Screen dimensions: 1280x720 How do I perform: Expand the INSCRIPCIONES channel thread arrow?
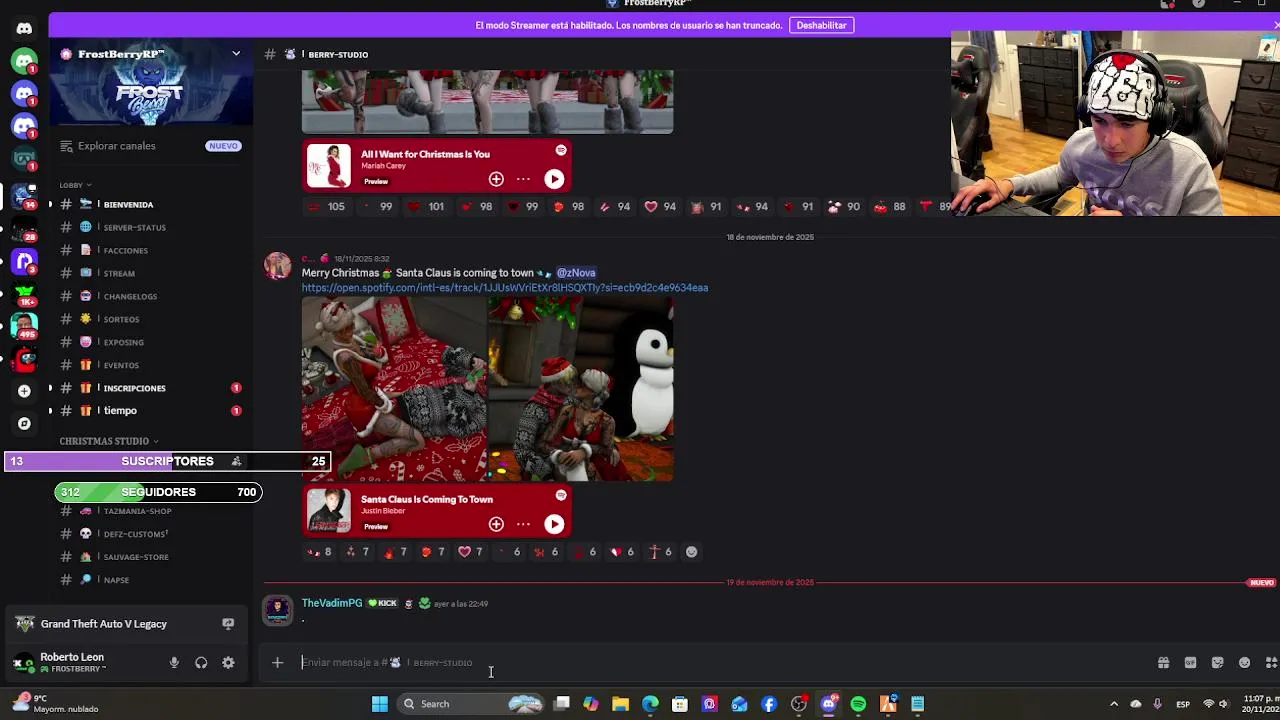point(50,388)
